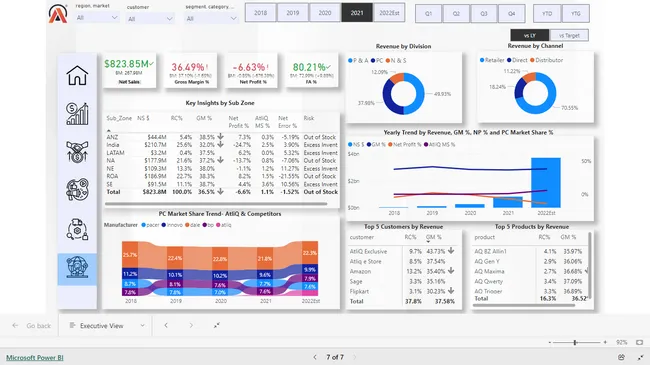Screen dimensions: 650x365
Task: Click Go back text button
Action: pos(39,326)
